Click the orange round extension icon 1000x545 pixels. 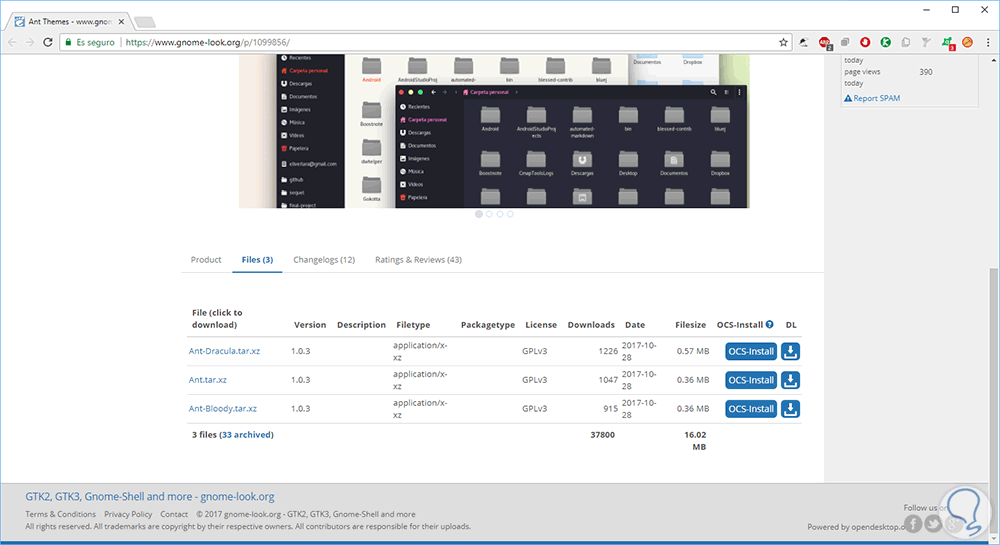point(967,42)
